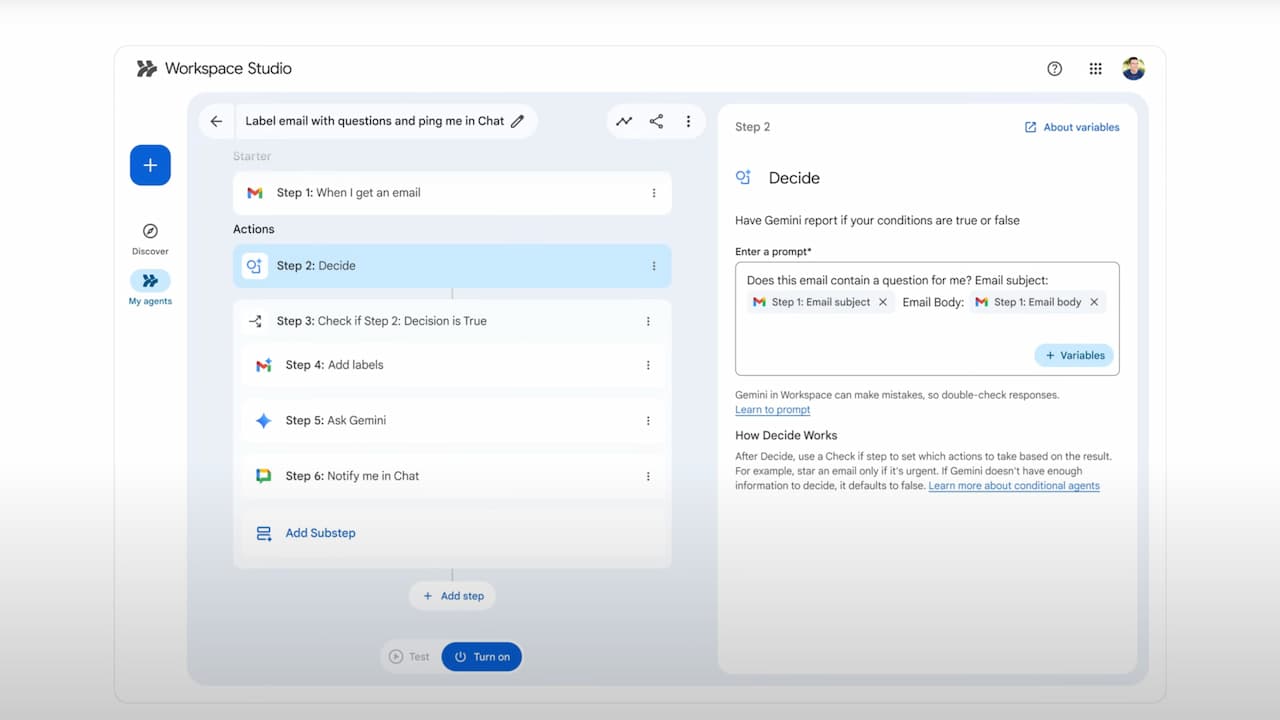Click the blue plus create button
The width and height of the screenshot is (1280, 720).
pos(150,165)
